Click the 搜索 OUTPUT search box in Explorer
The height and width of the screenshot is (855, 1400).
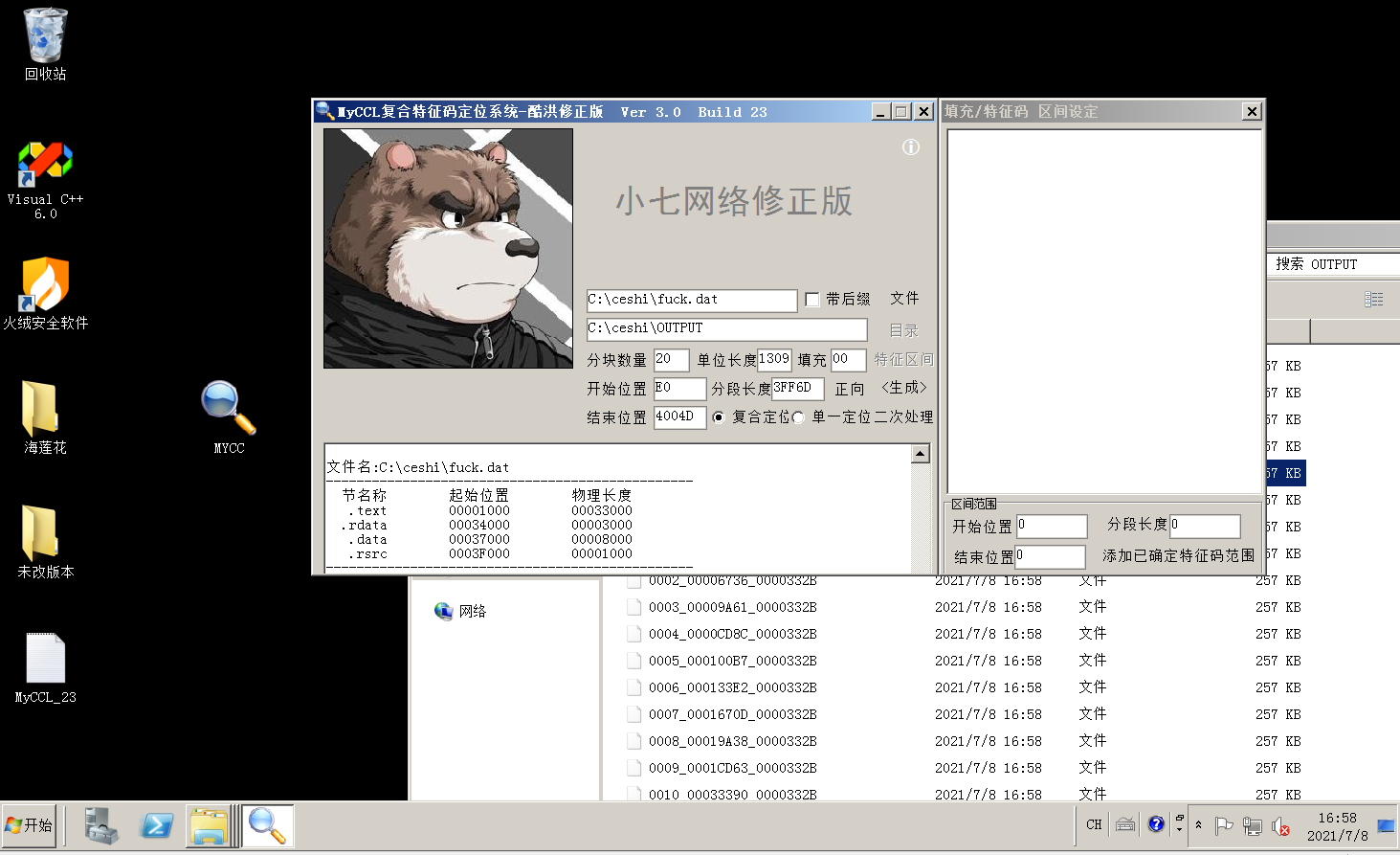(1334, 263)
